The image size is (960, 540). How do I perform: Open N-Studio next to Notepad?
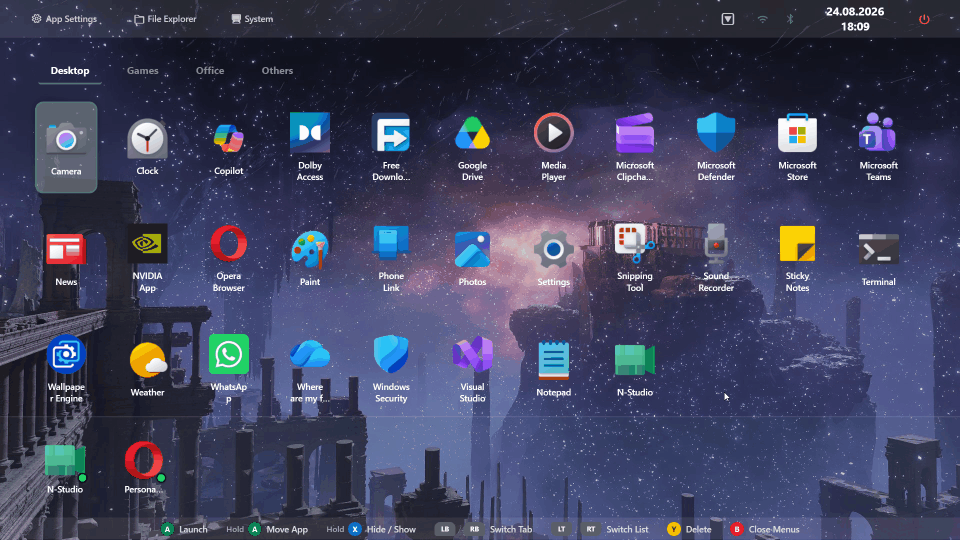[x=635, y=369]
